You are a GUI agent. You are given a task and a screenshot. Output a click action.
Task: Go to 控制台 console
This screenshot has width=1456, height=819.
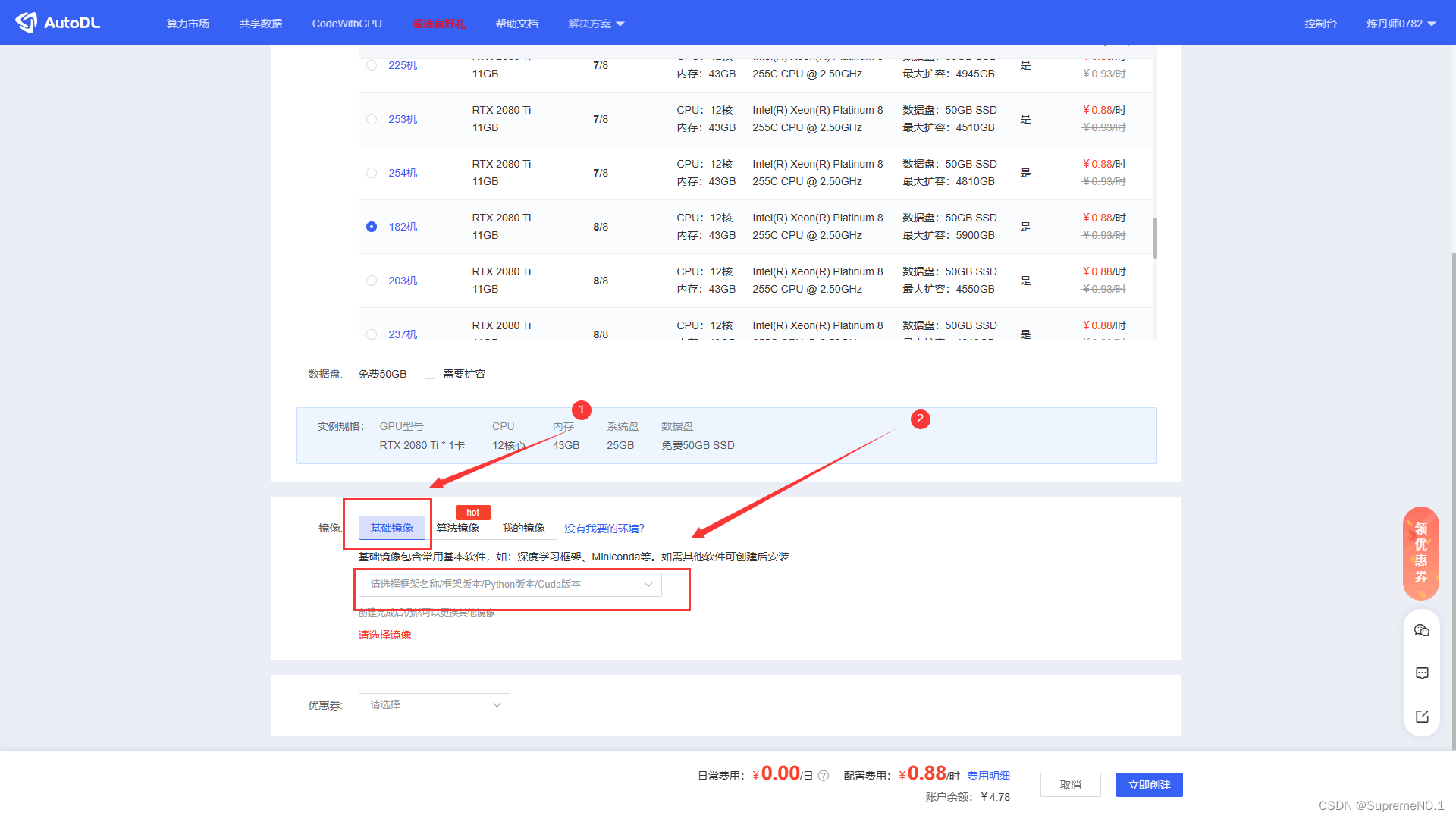[x=1320, y=24]
